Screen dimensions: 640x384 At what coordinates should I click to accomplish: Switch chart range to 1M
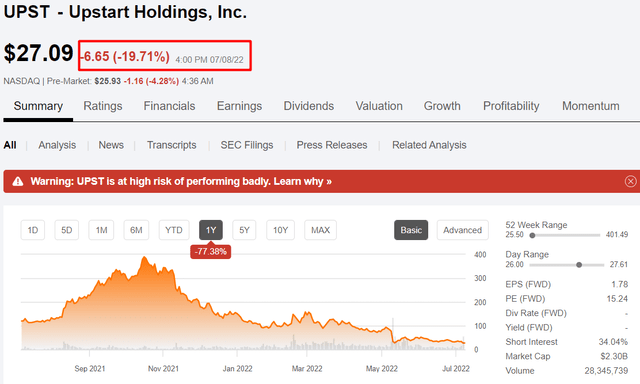[101, 230]
